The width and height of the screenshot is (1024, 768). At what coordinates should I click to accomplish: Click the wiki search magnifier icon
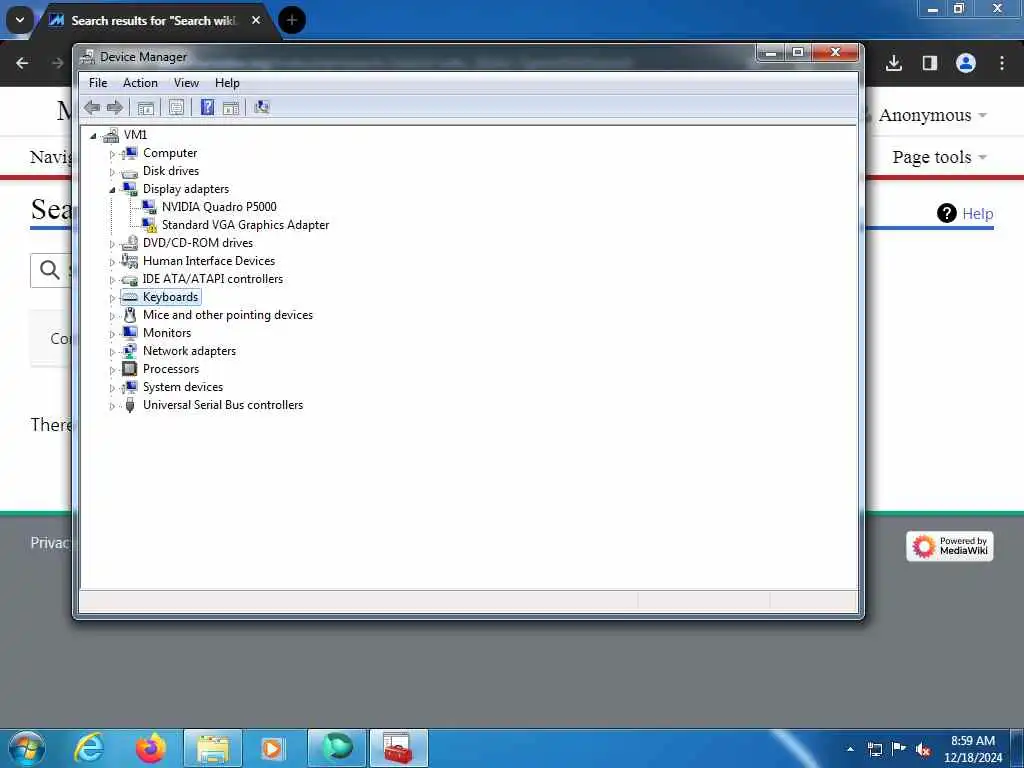click(x=50, y=270)
